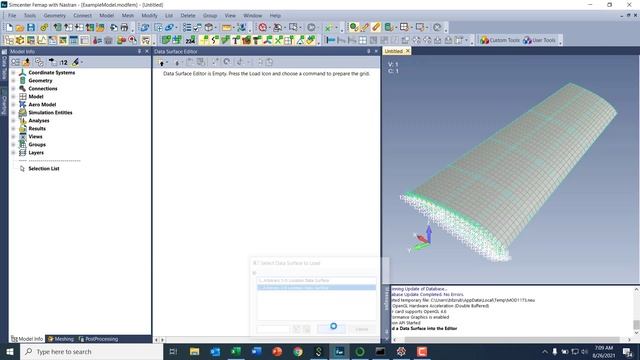Click the green database icon in the toolbar
Screen dimensions: 640x360
pos(388,27)
